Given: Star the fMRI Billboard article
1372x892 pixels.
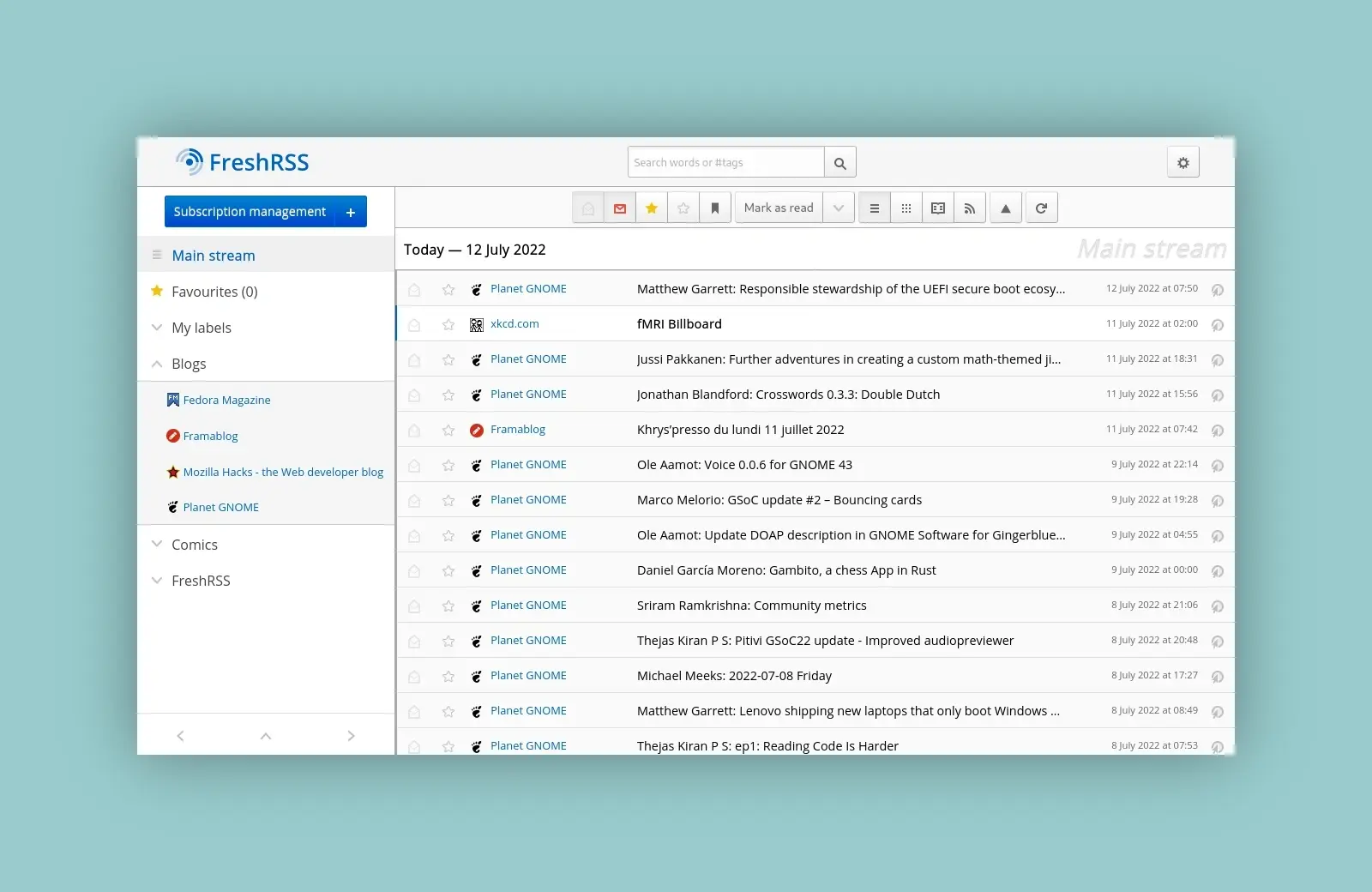Looking at the screenshot, I should 448,325.
